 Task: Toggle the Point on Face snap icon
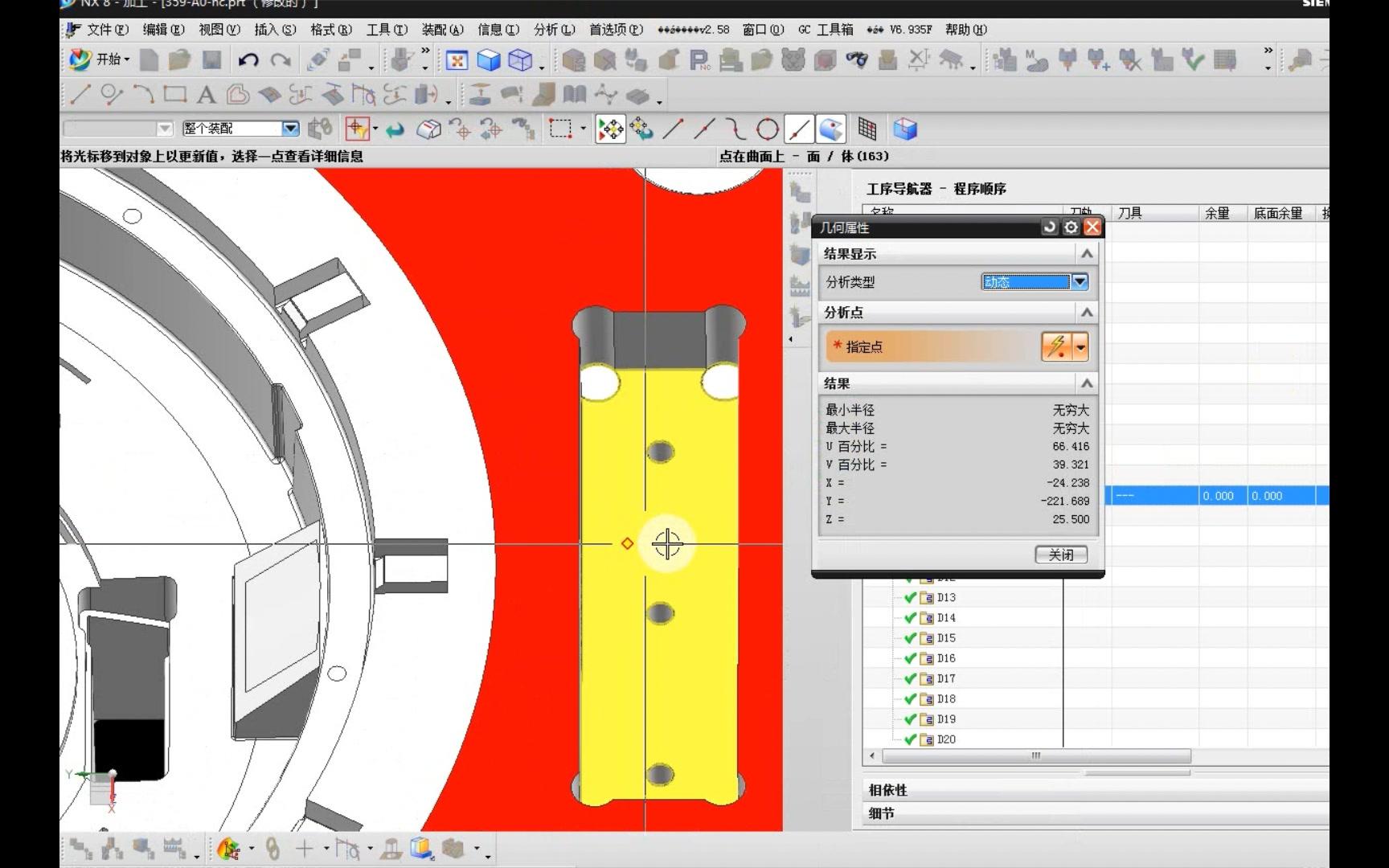point(831,129)
